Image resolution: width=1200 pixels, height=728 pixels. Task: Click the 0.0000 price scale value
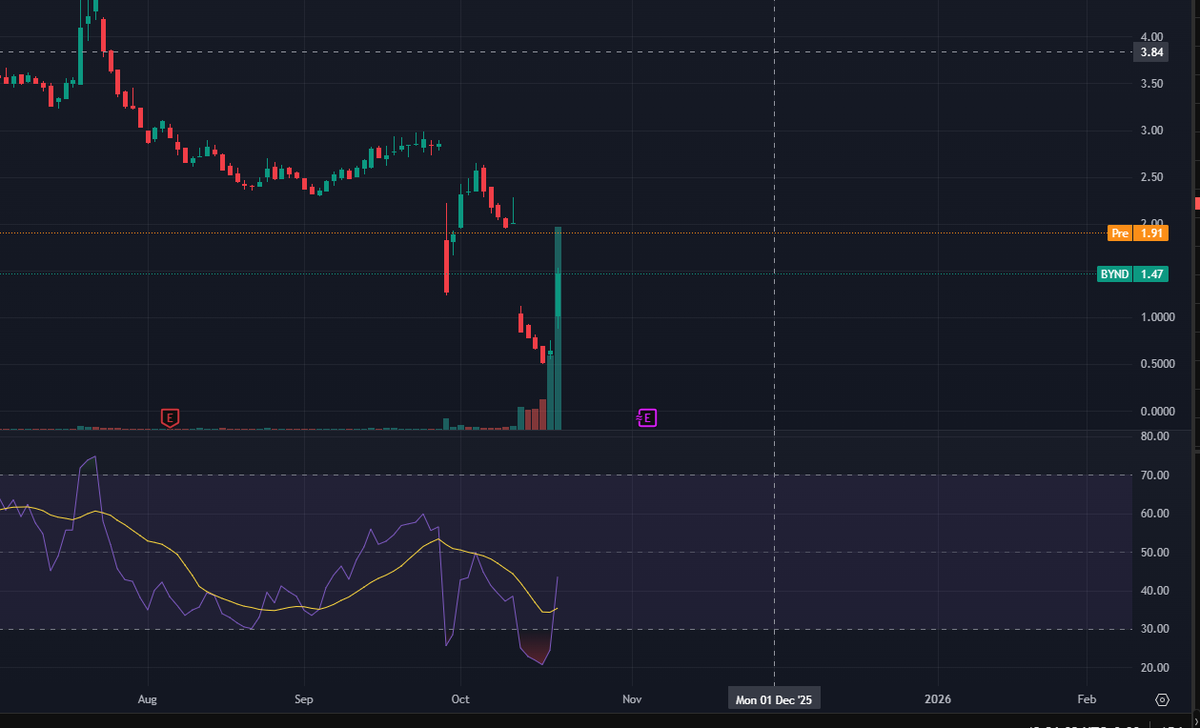pos(1157,411)
